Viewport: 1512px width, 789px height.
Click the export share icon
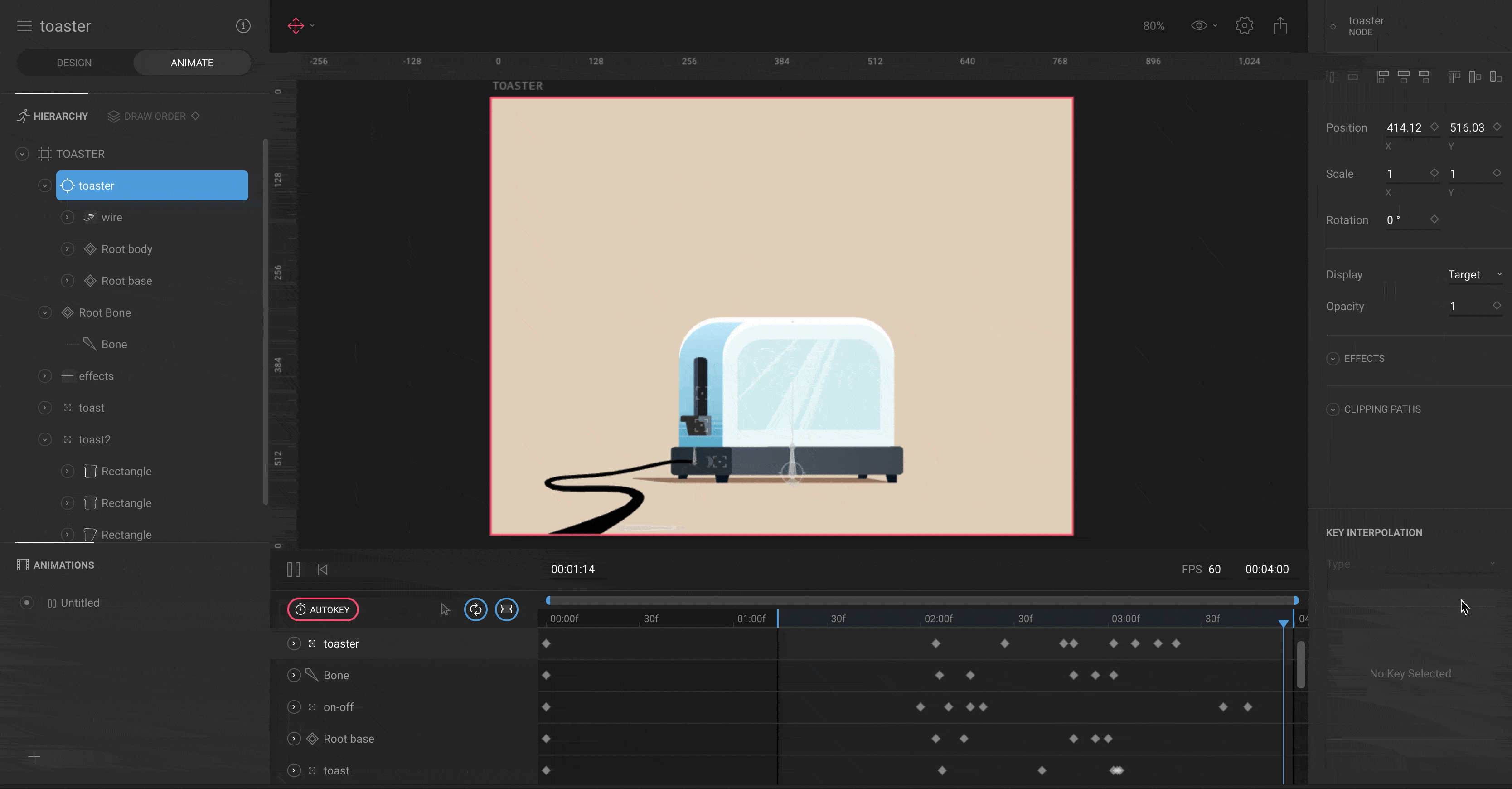1280,26
